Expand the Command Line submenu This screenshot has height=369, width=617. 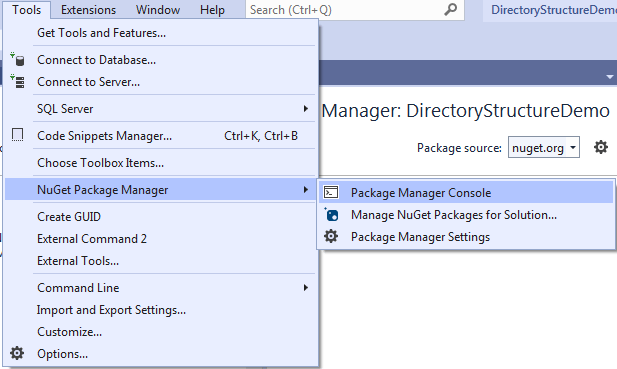(x=161, y=288)
